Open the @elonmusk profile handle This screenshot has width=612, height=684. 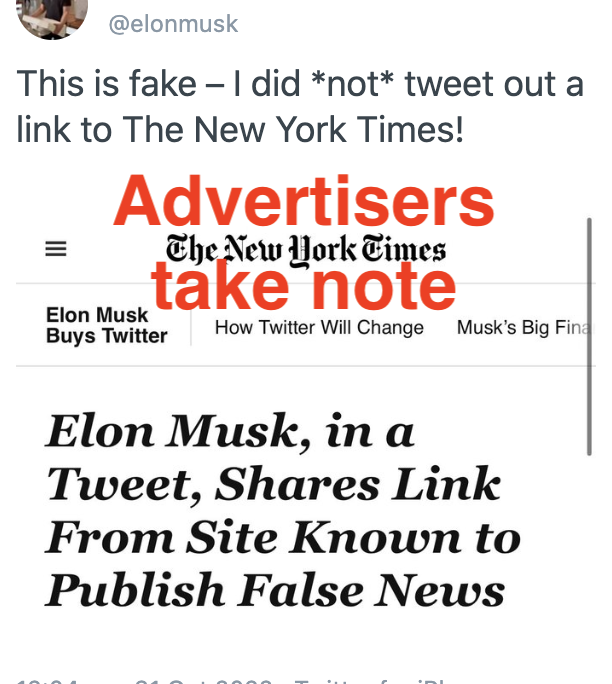pyautogui.click(x=173, y=23)
